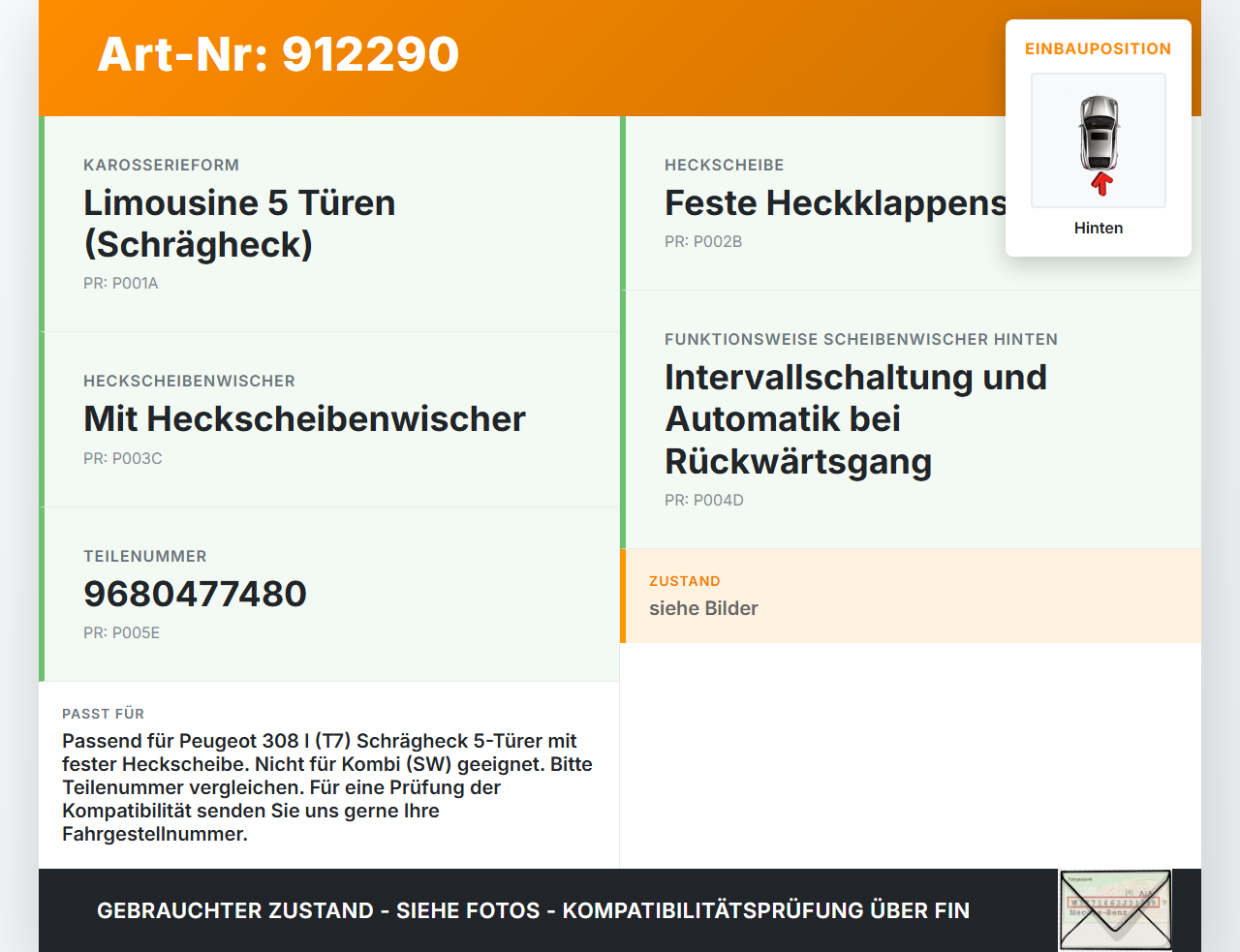Click the Hinten caption under car image
This screenshot has height=952, width=1240.
pyautogui.click(x=1099, y=228)
